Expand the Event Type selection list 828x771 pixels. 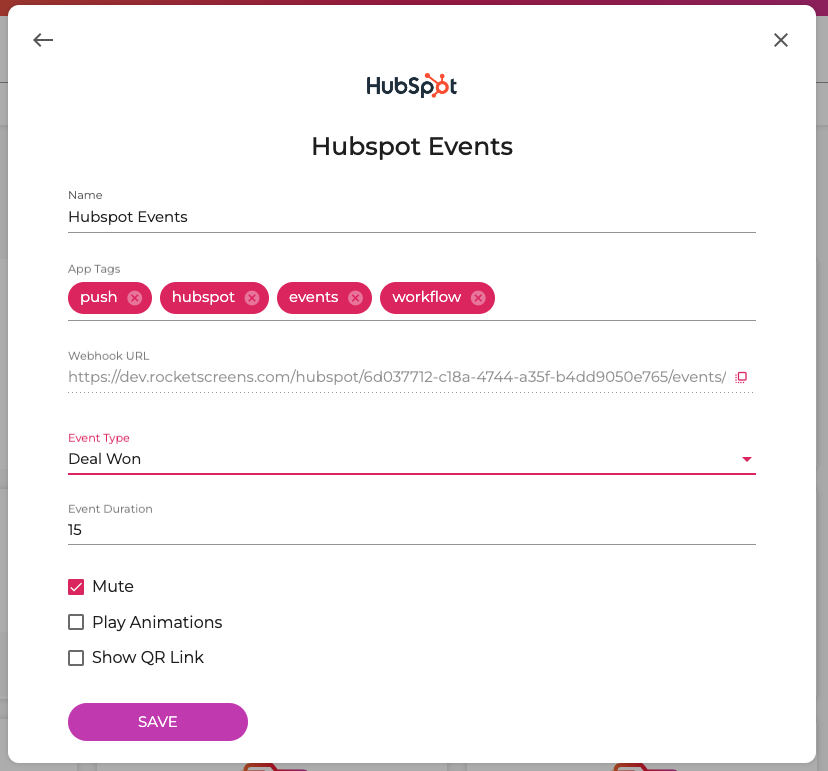[x=746, y=459]
